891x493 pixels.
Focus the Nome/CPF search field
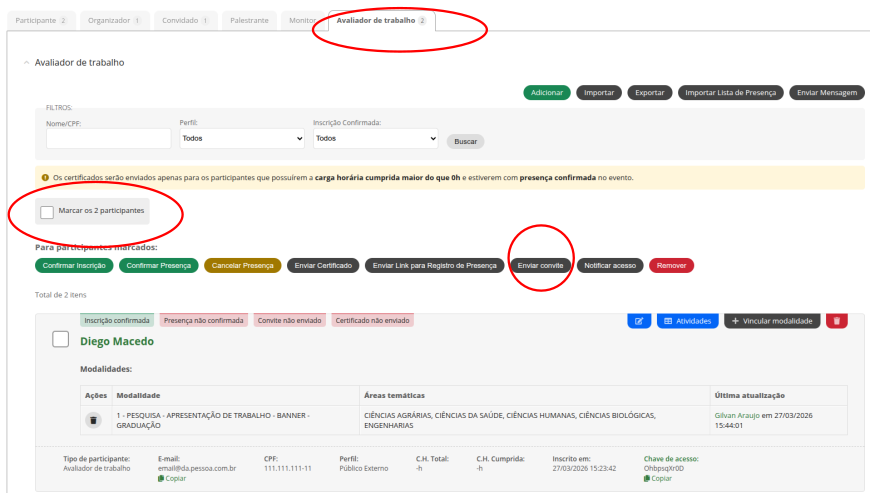pos(109,139)
